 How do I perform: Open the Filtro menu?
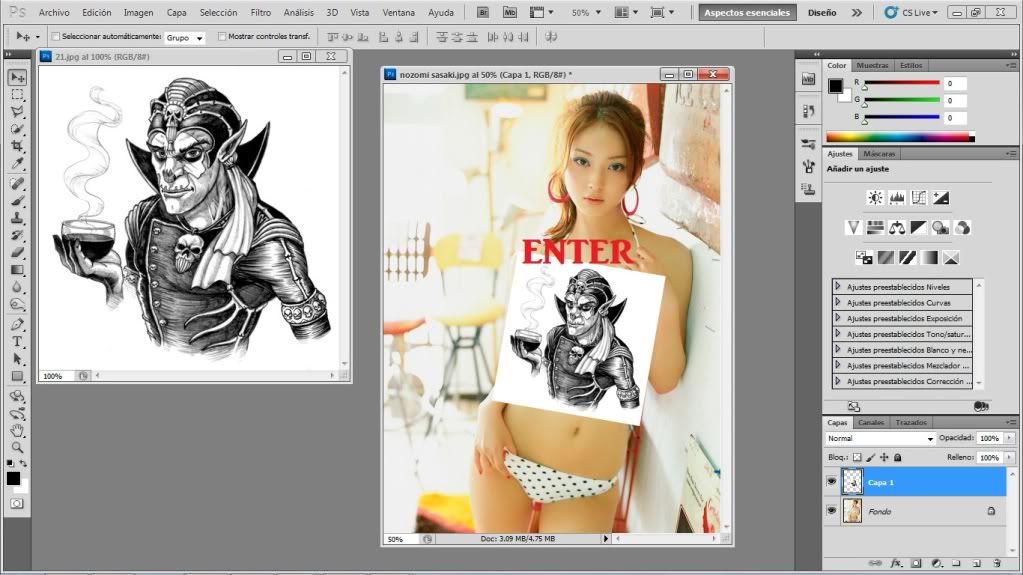click(x=260, y=12)
